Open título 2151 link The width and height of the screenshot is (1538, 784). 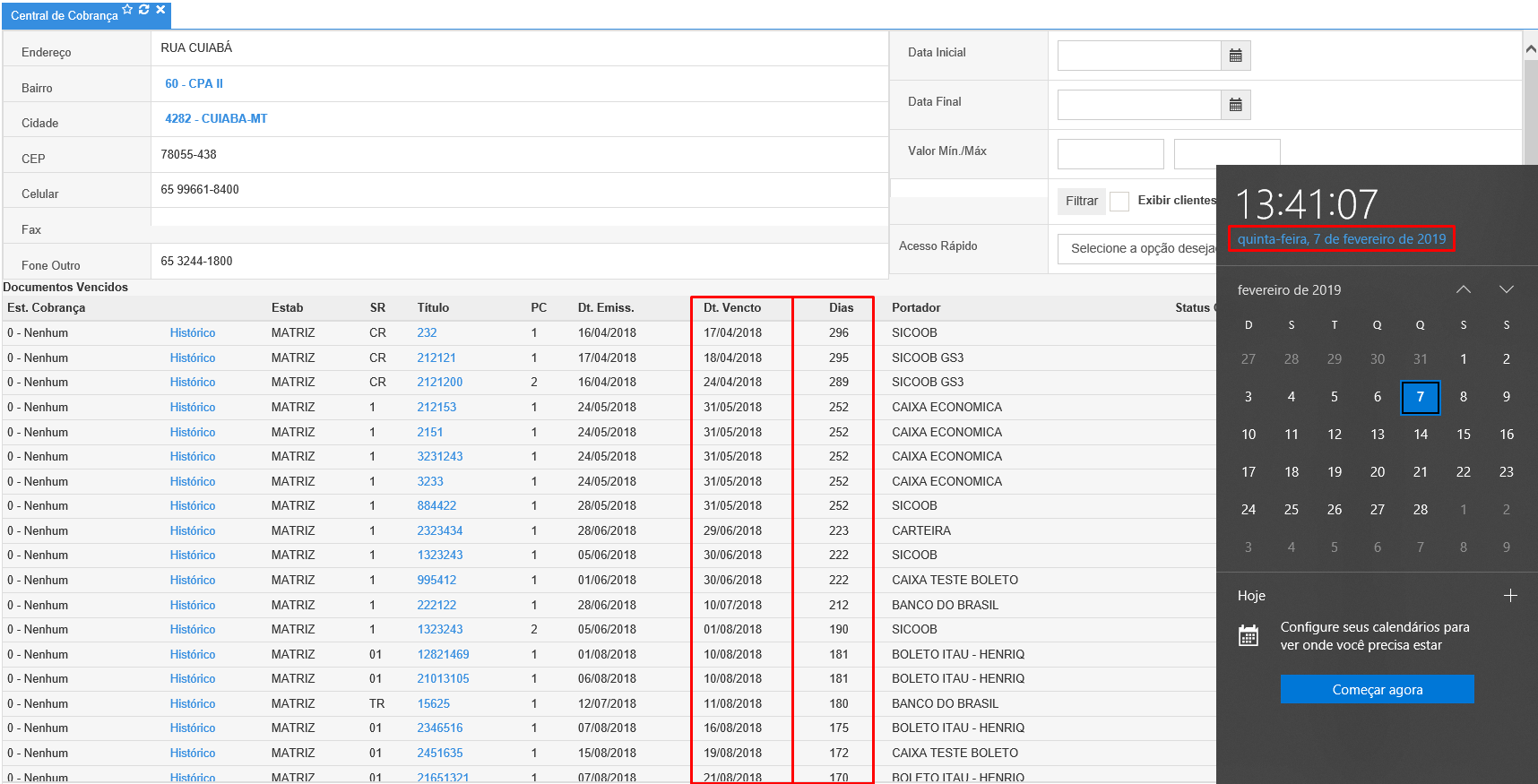click(x=430, y=432)
